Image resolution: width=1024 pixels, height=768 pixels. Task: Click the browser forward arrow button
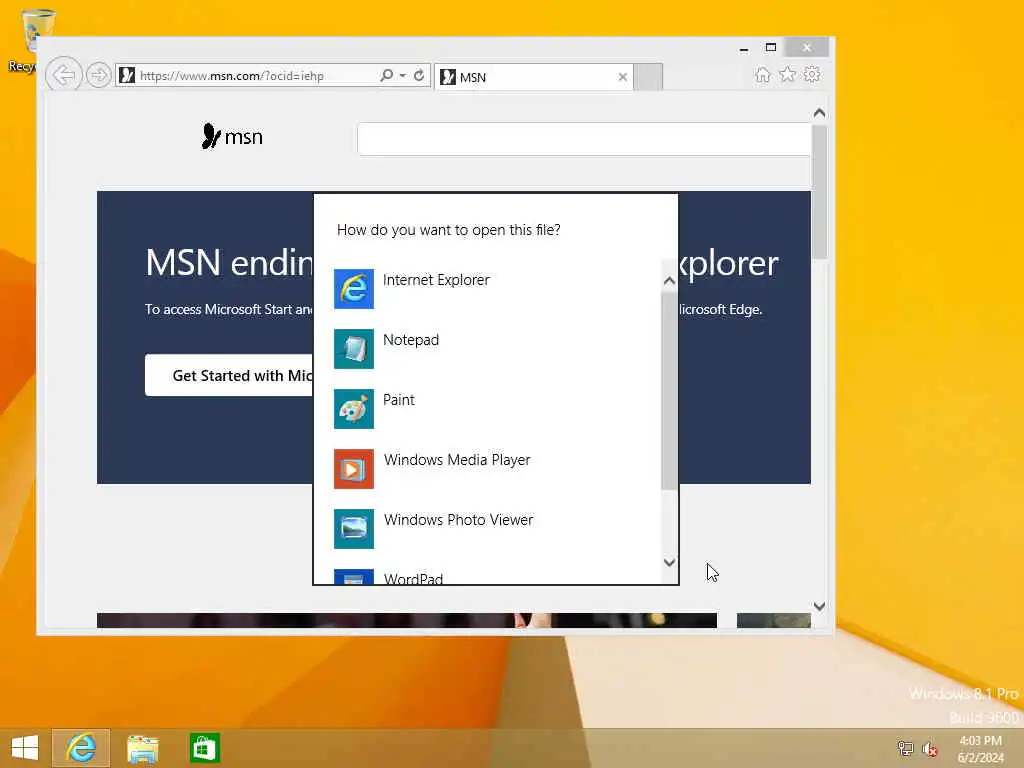[x=99, y=75]
